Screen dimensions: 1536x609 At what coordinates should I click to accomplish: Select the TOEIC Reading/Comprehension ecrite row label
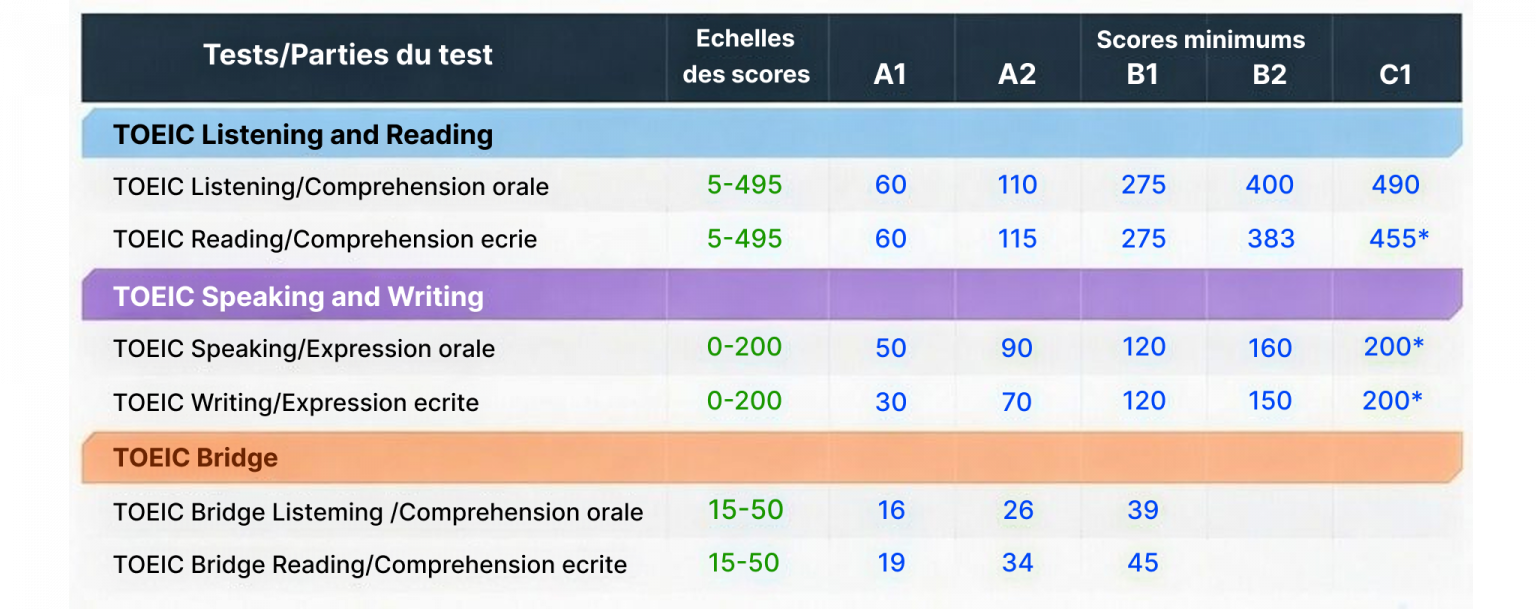coord(325,240)
